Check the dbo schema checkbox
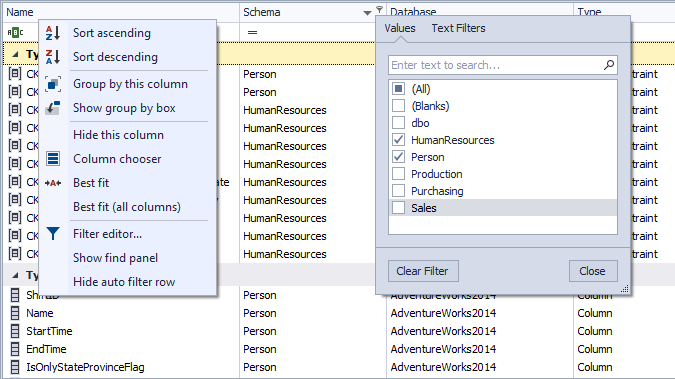675x379 pixels. click(399, 123)
